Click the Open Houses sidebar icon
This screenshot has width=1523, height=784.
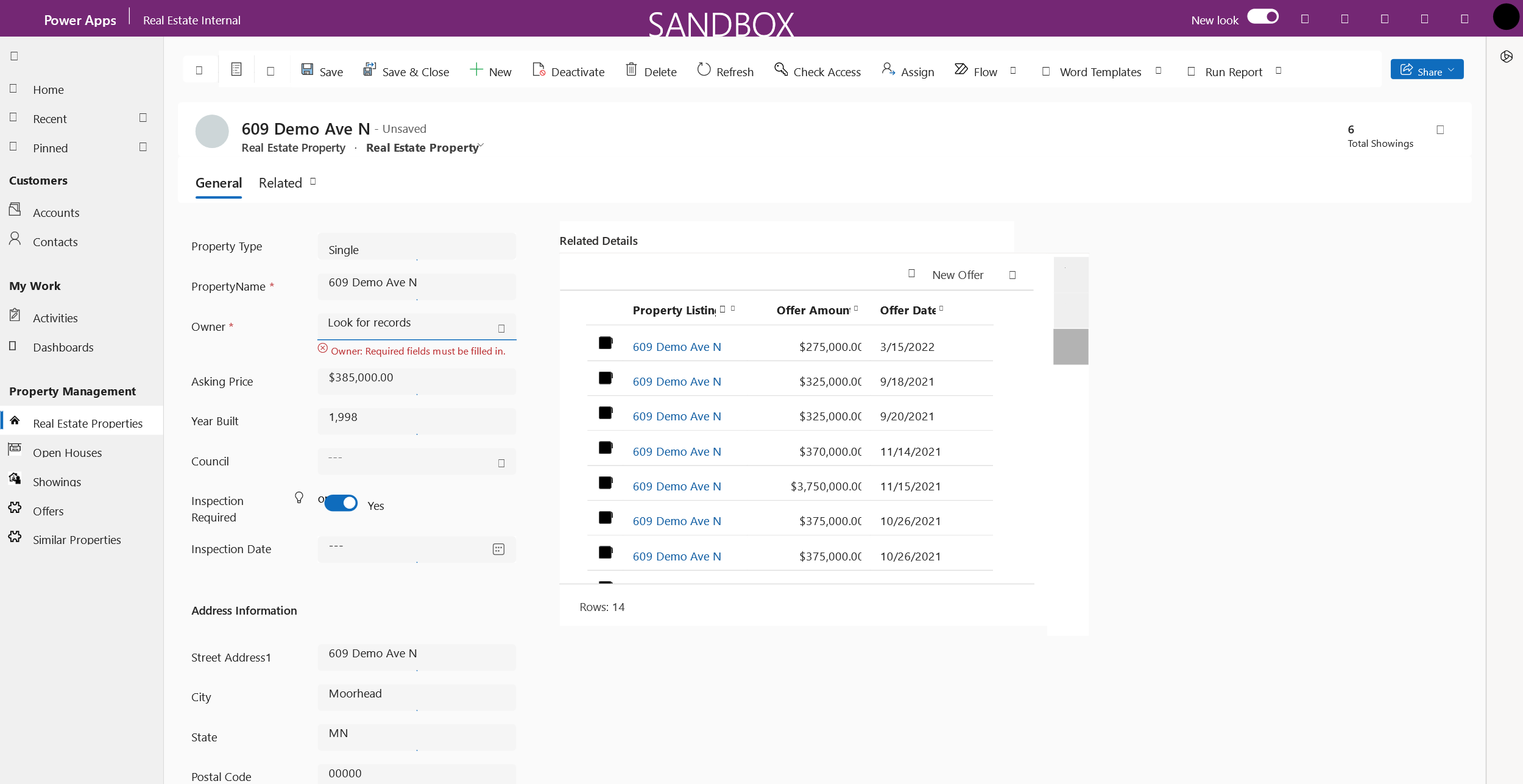click(x=15, y=450)
